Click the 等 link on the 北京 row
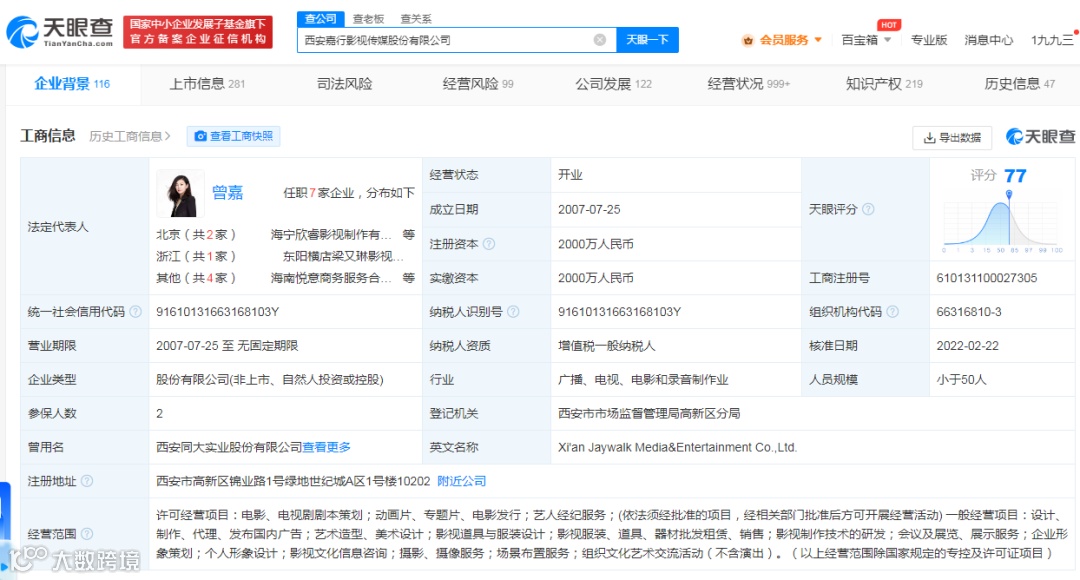1080x580 pixels. pyautogui.click(x=408, y=234)
